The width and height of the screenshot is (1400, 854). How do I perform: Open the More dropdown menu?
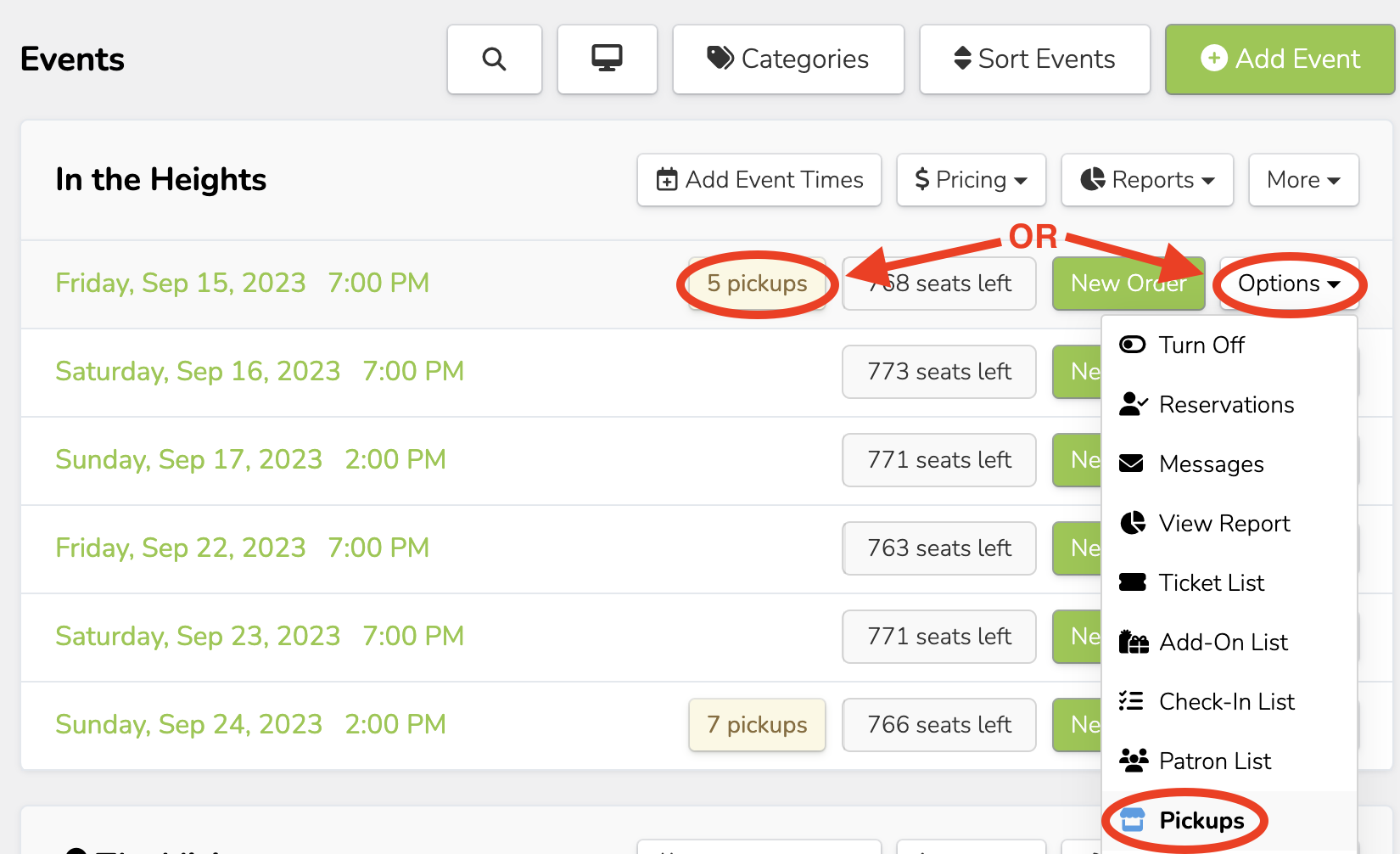tap(1303, 180)
